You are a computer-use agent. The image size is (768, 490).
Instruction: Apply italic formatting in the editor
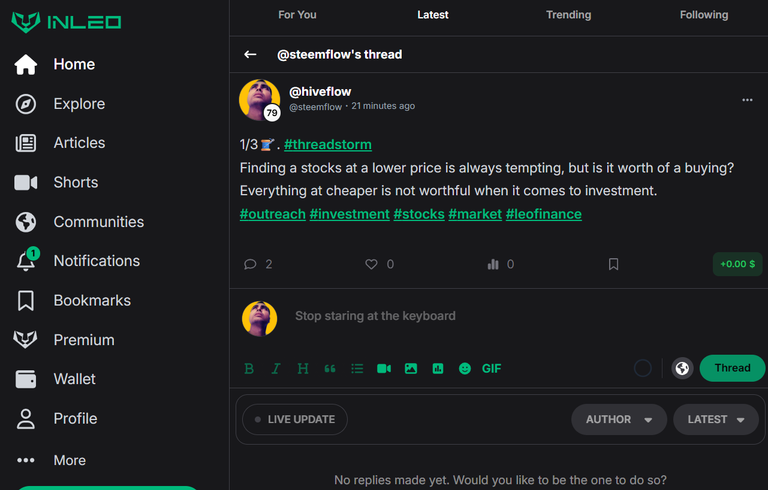[276, 368]
